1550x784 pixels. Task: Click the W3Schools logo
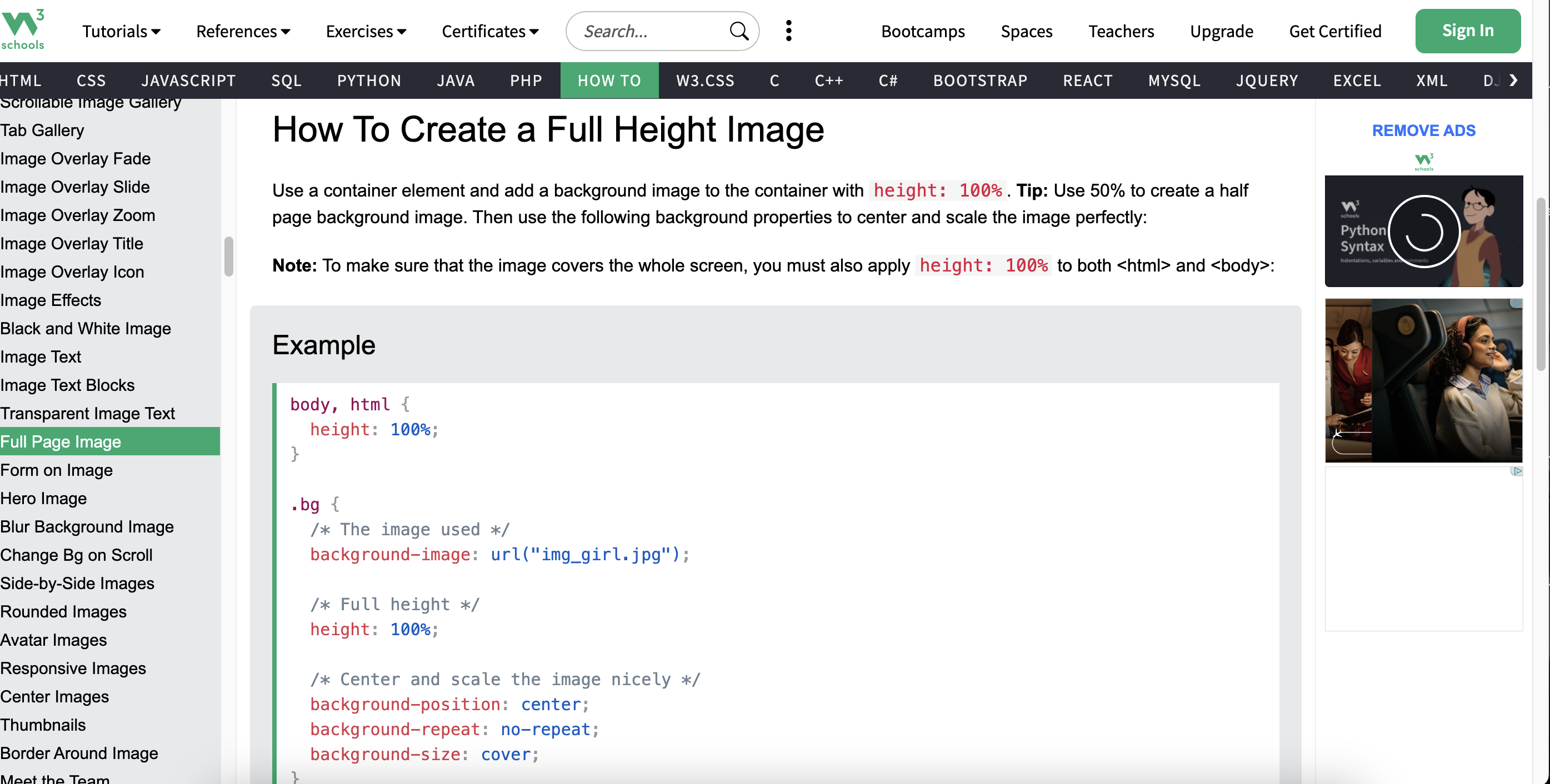(23, 30)
